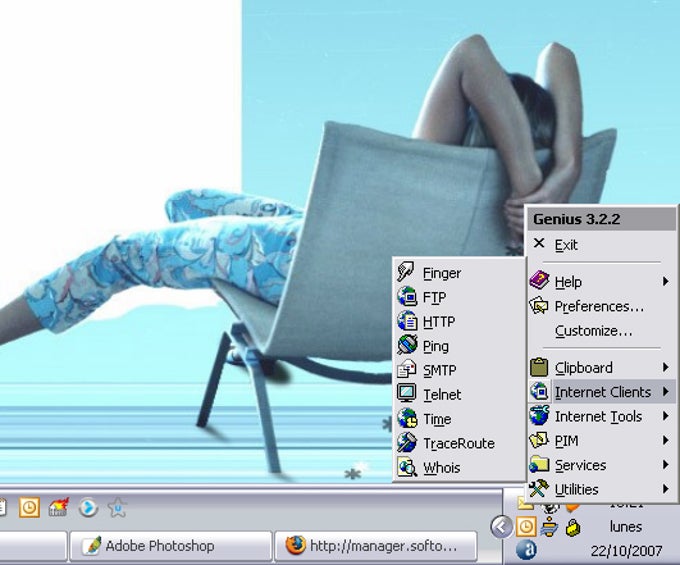
Task: Click the star quick launch icon
Action: (118, 507)
